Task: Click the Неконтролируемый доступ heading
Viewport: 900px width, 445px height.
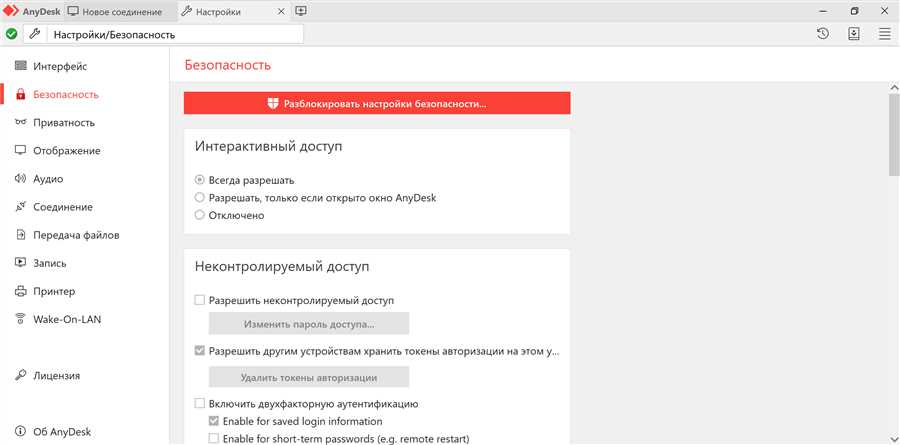Action: 282,266
